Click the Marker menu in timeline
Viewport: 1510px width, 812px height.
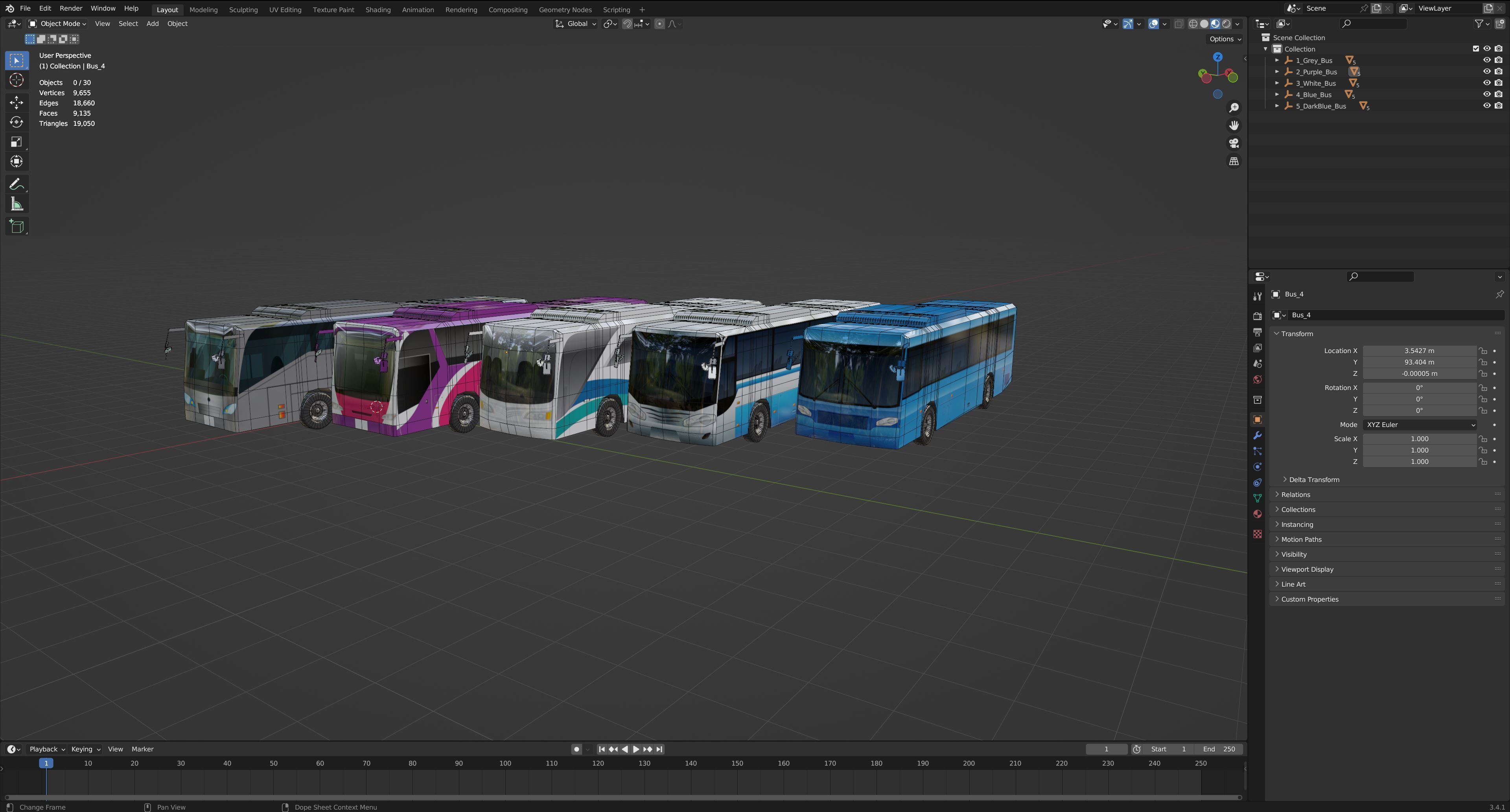tap(142, 749)
